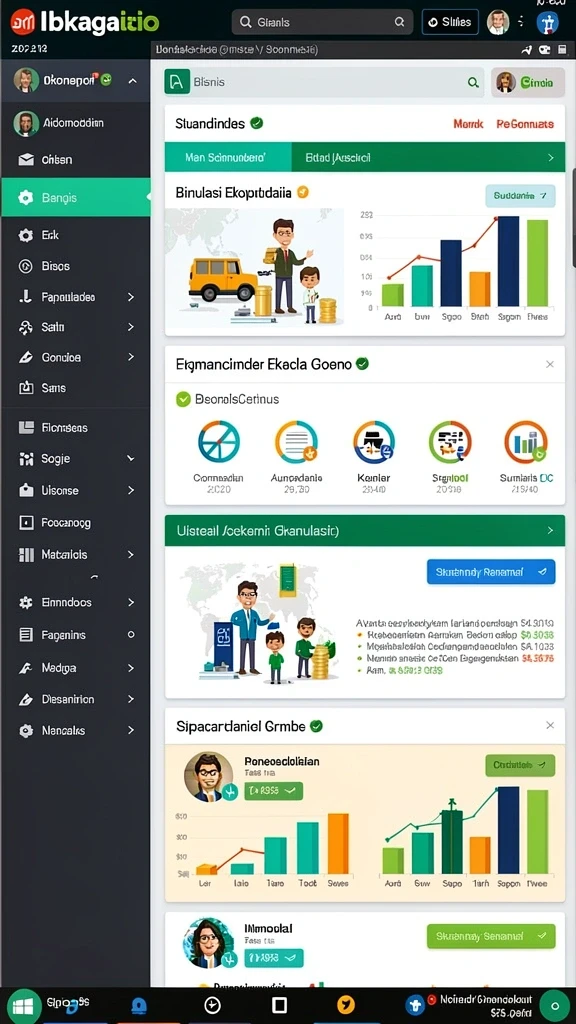Screen dimensions: 576x1024
Task: Toggle the Fagenins circle indicator
Action: (x=131, y=635)
